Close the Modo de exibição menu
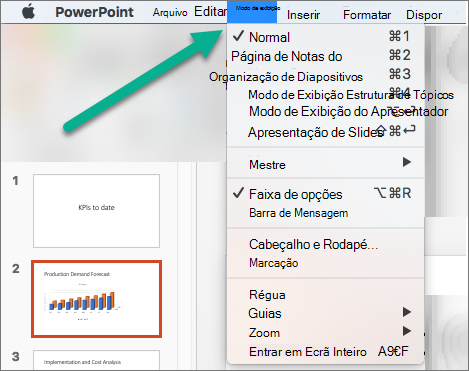The width and height of the screenshot is (469, 371). pos(252,12)
